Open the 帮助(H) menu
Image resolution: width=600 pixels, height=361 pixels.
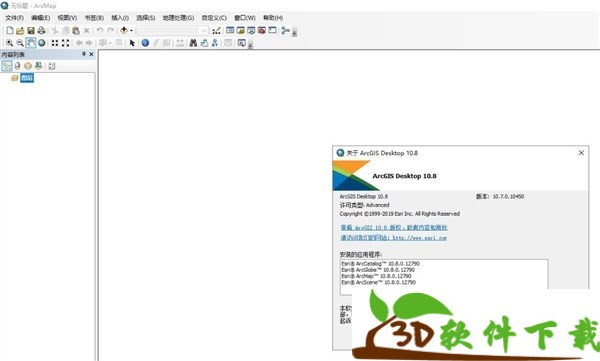click(273, 18)
